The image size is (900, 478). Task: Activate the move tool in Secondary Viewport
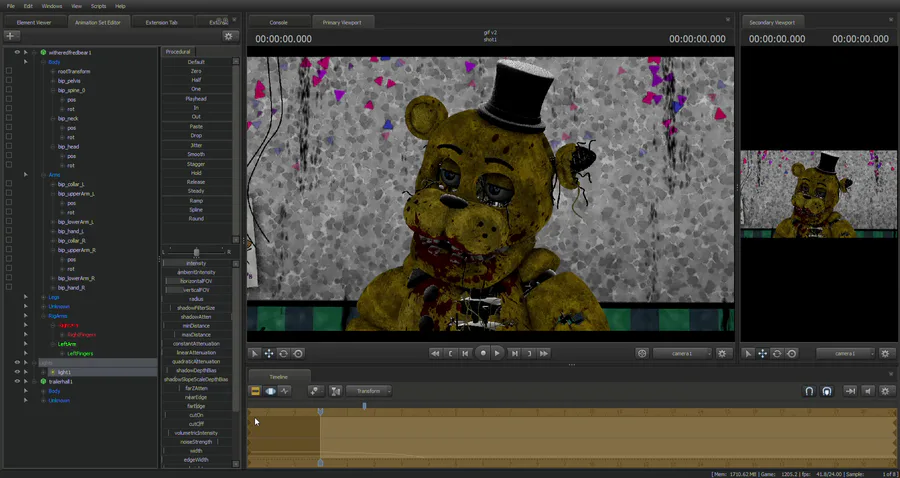tap(762, 353)
